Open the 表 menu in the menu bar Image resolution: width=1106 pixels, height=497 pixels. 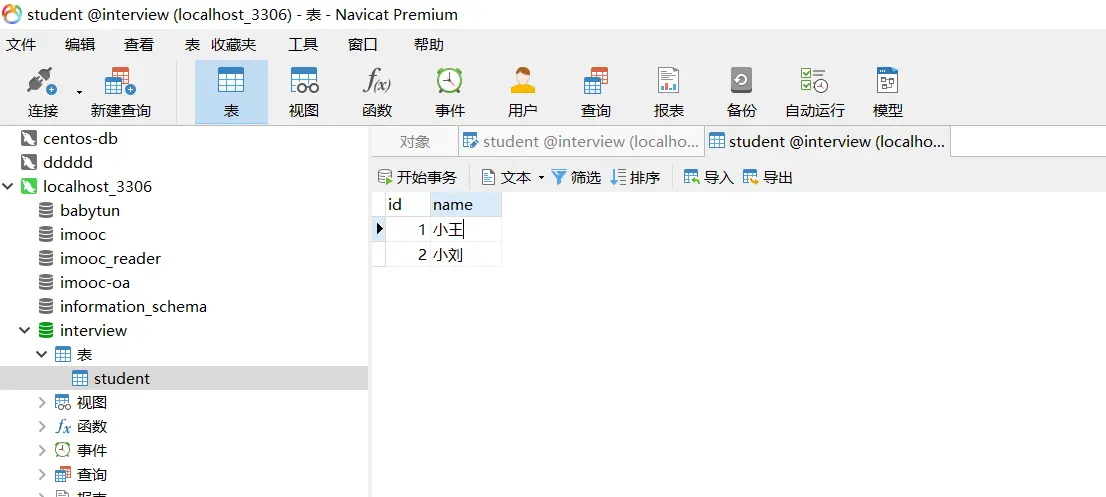pyautogui.click(x=193, y=44)
